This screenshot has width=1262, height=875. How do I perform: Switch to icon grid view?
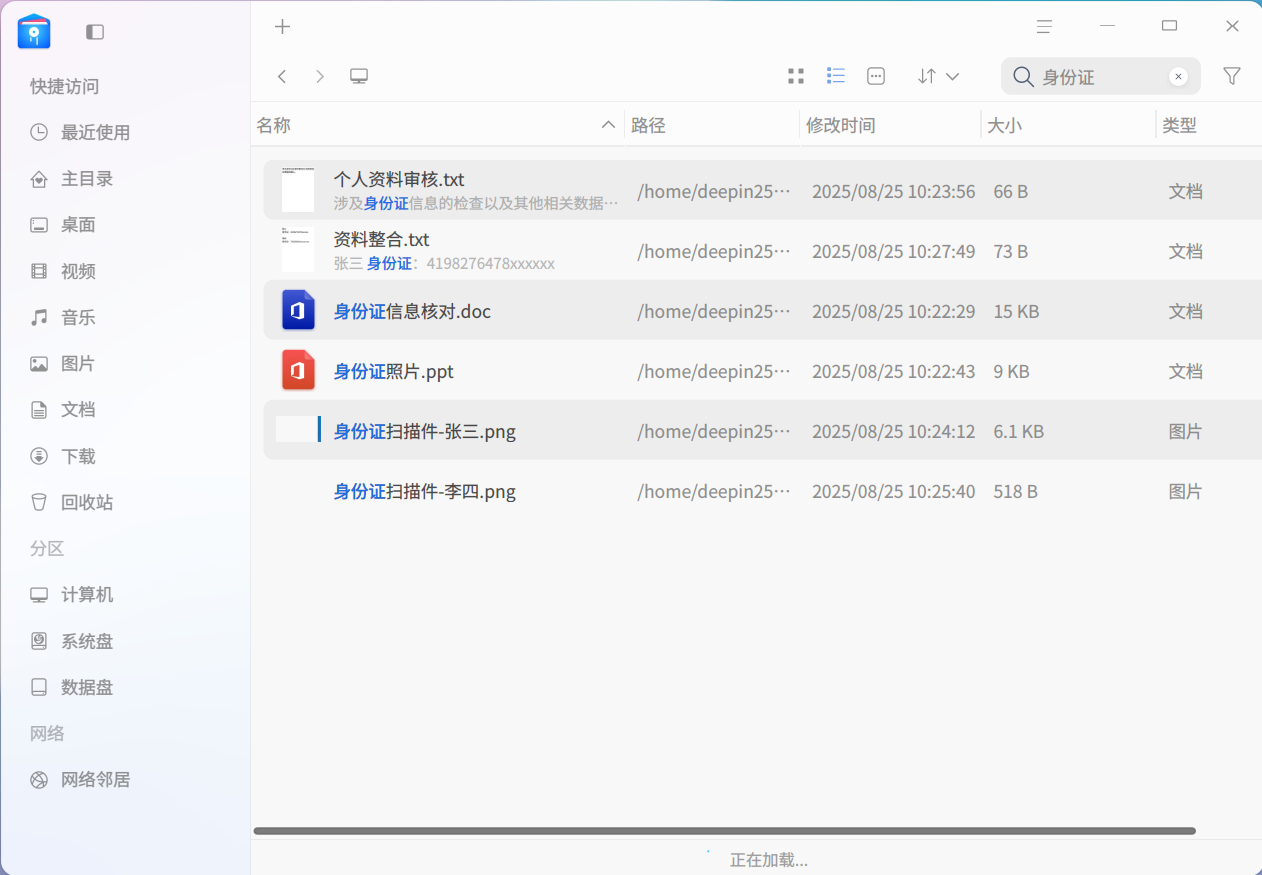(796, 76)
